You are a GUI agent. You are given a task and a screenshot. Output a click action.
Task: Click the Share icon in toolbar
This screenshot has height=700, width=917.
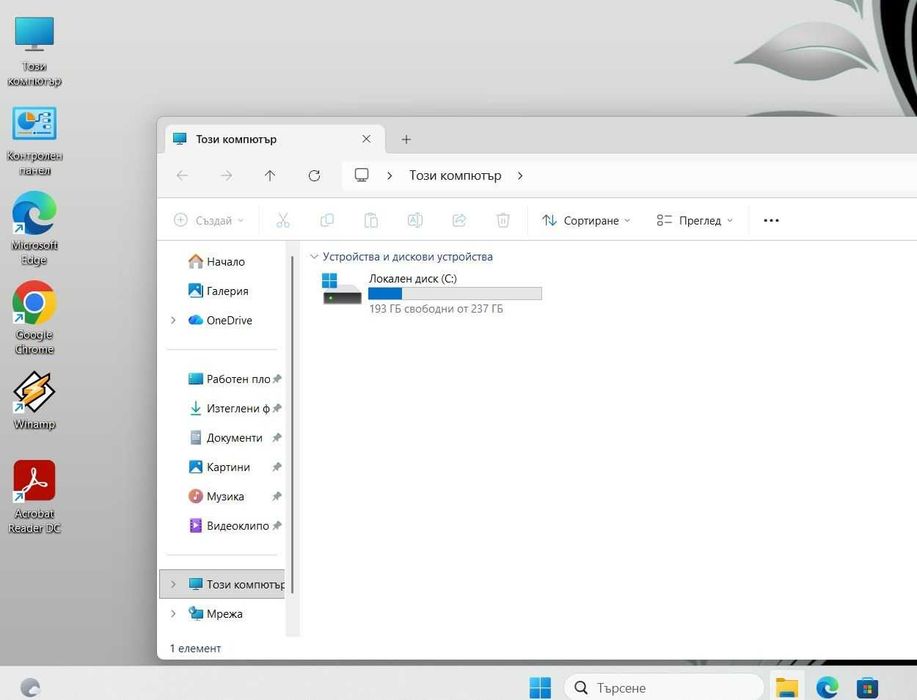[459, 220]
